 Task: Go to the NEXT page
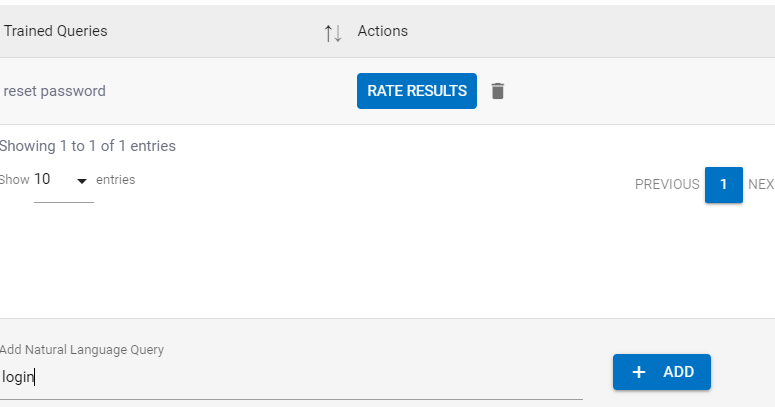tap(761, 184)
